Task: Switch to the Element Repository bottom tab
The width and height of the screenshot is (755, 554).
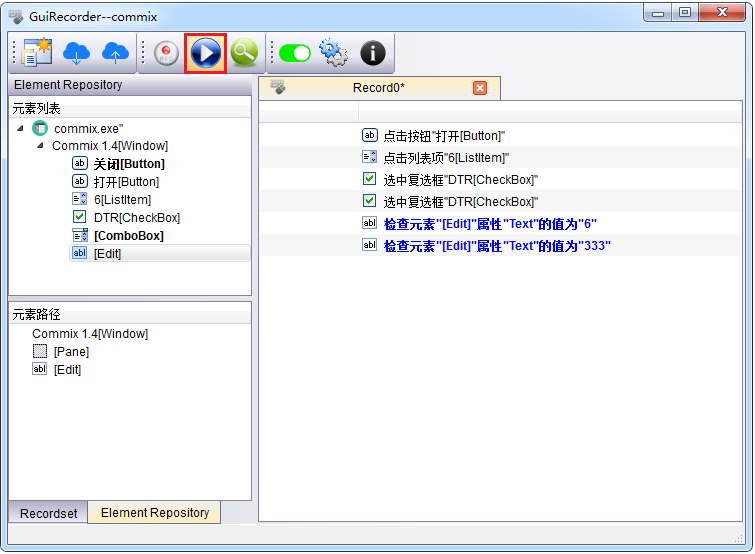Action: [155, 513]
